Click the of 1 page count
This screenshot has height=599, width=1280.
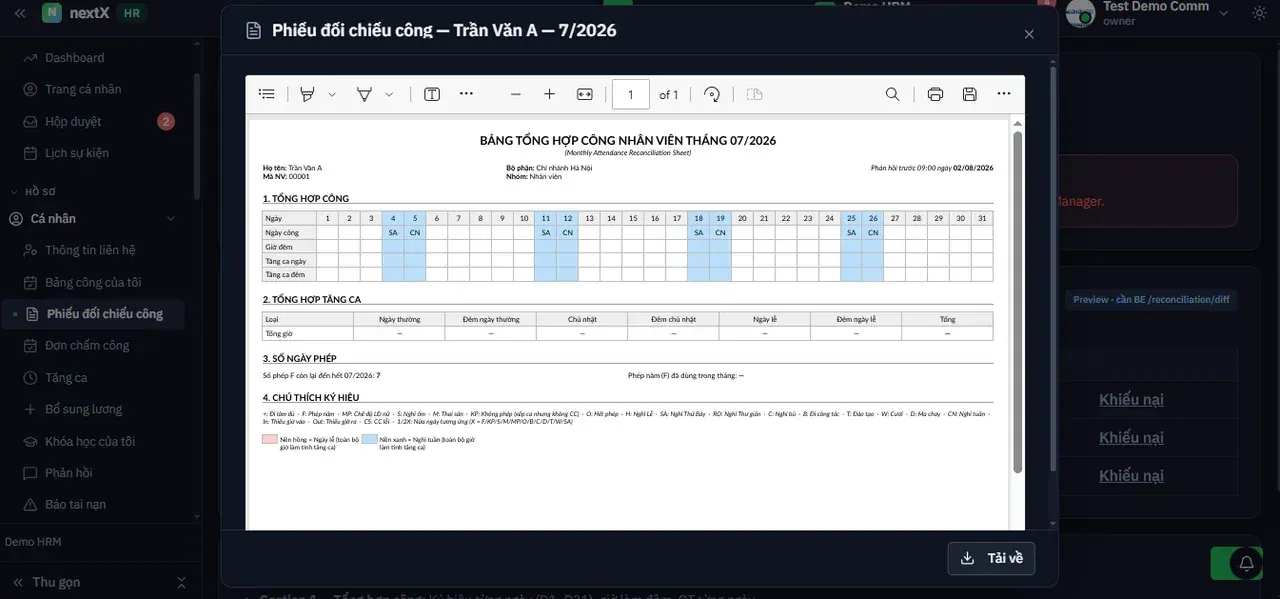tap(669, 95)
